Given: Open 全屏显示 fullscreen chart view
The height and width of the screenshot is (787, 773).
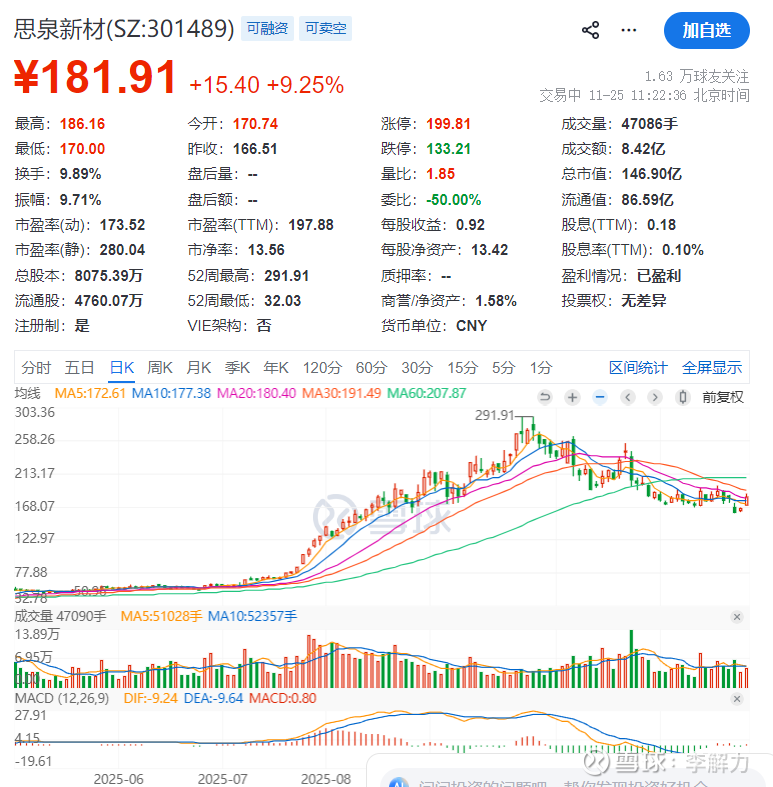Looking at the screenshot, I should [712, 368].
